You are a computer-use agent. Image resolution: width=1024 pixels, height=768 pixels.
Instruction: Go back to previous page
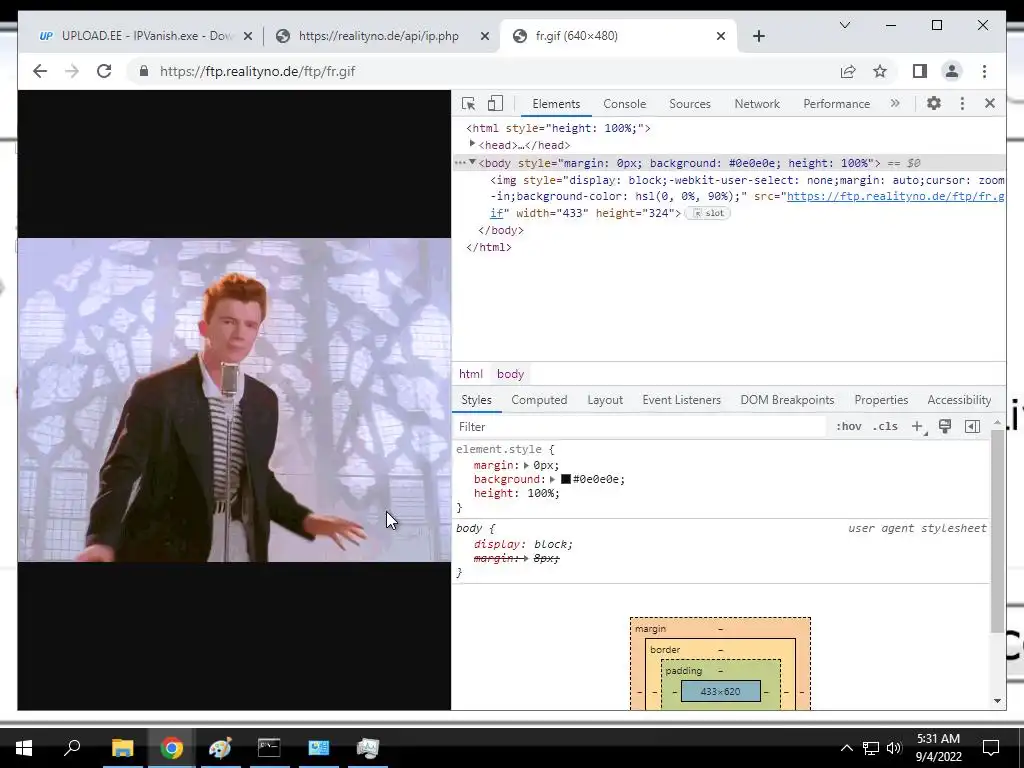point(40,71)
